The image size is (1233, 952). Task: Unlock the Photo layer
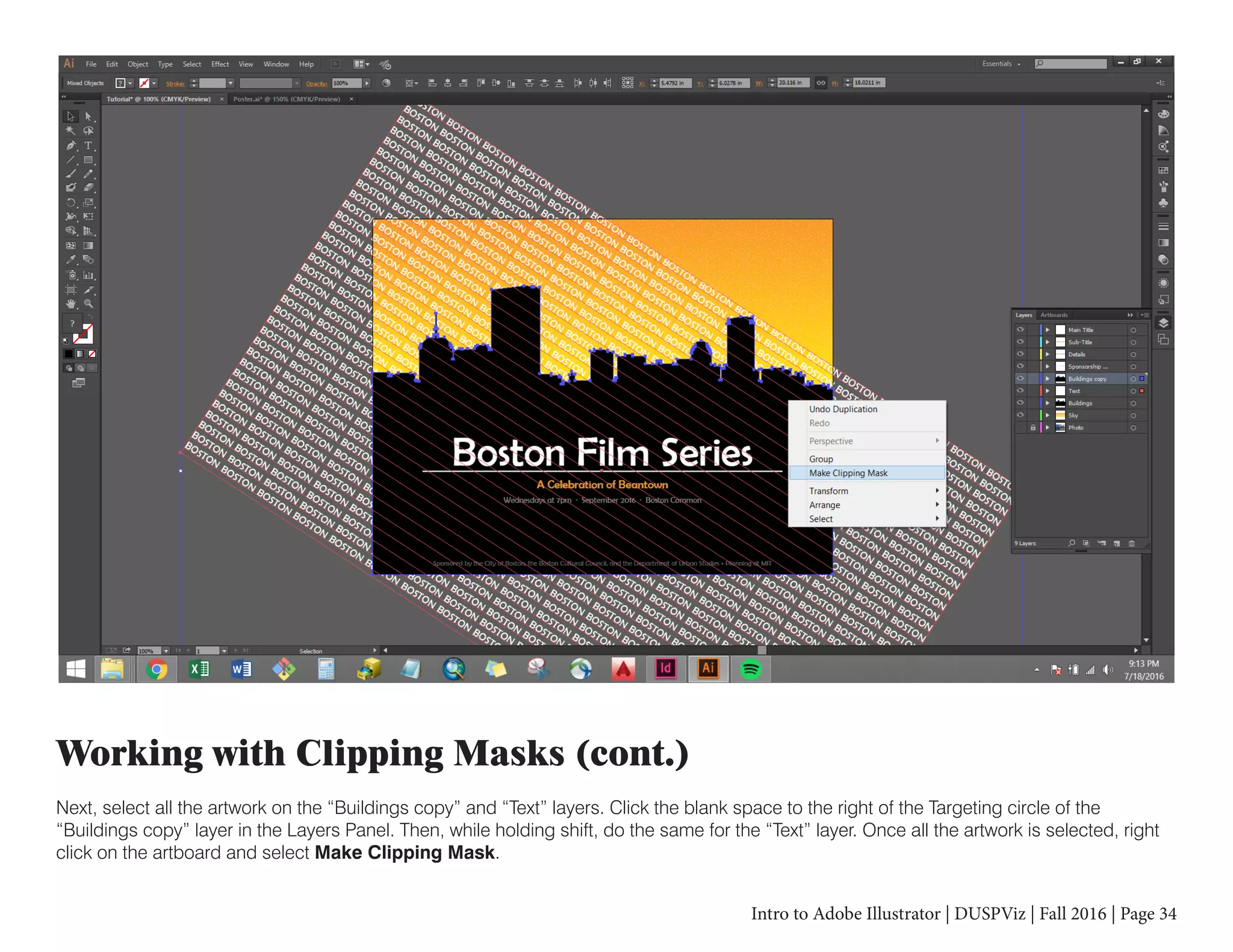pyautogui.click(x=1033, y=427)
